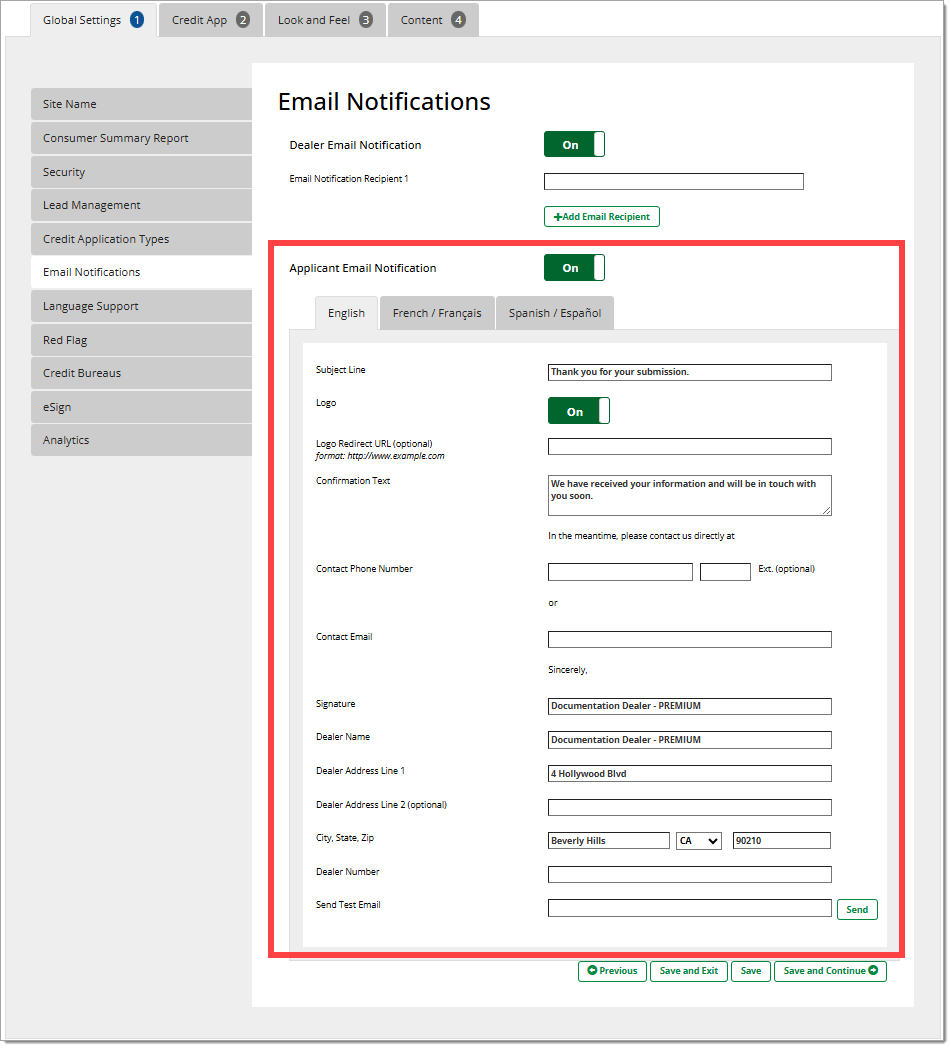Click the Add Email Recipient button

tap(601, 217)
